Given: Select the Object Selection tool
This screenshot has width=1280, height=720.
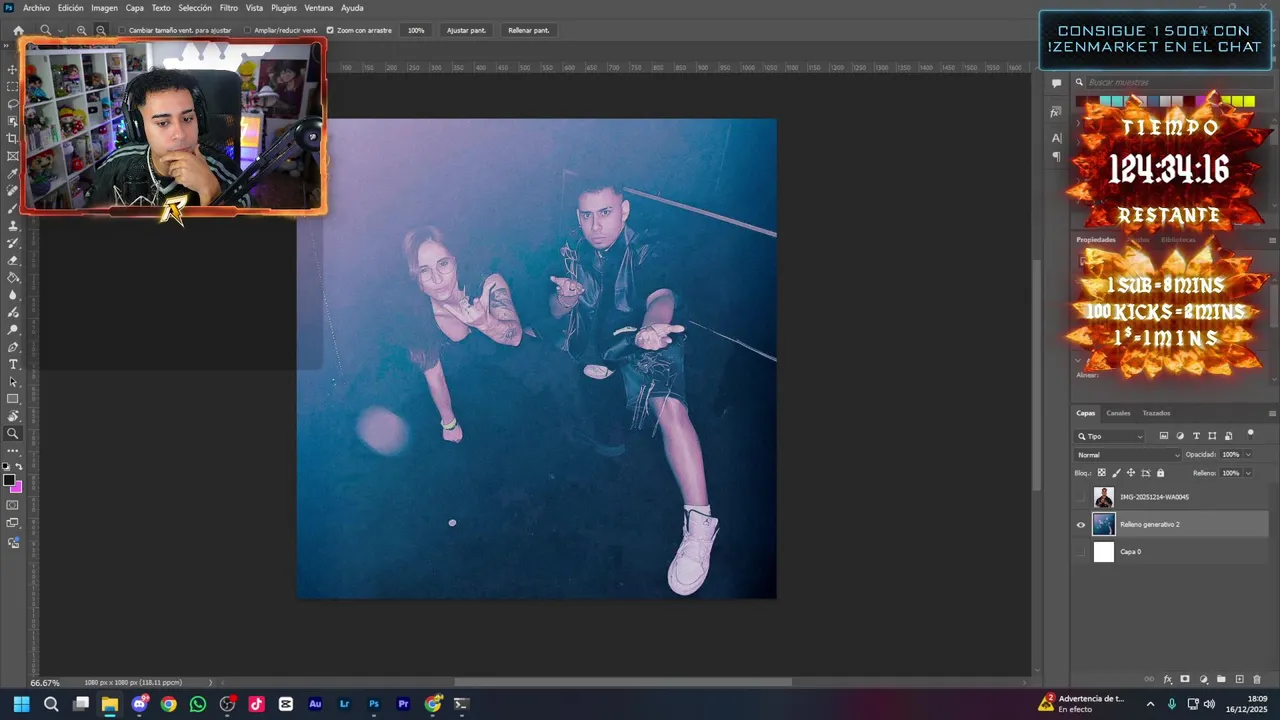Looking at the screenshot, I should (x=13, y=121).
